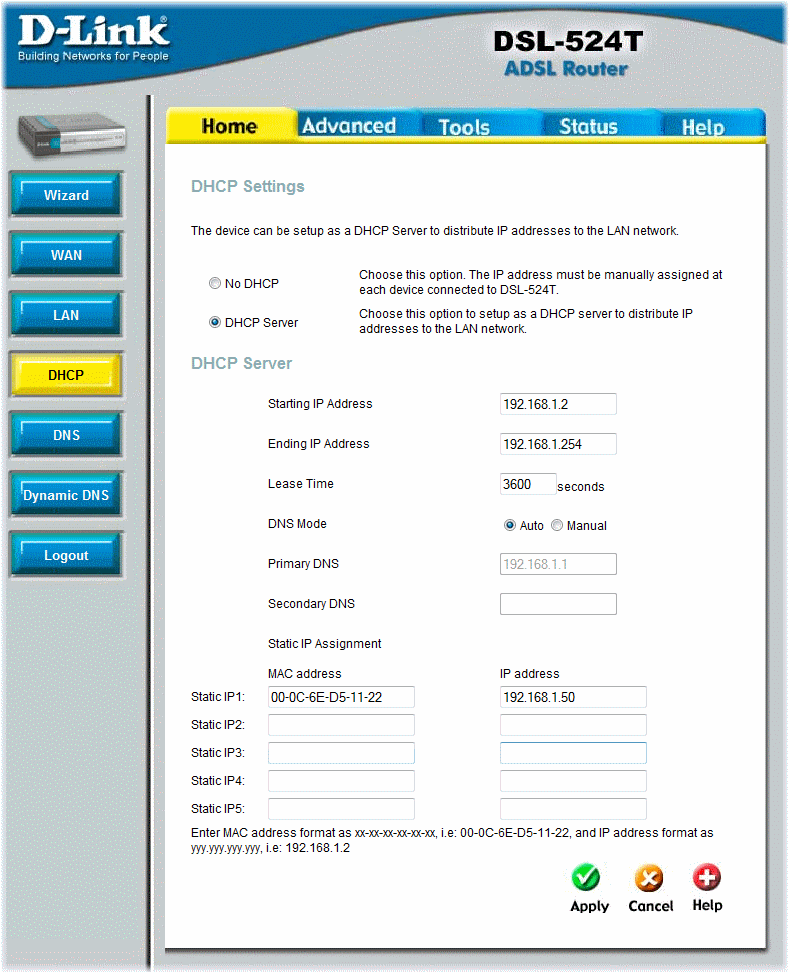Click Static IP5 MAC address field
Viewport: 789px width, 973px height.
click(341, 809)
